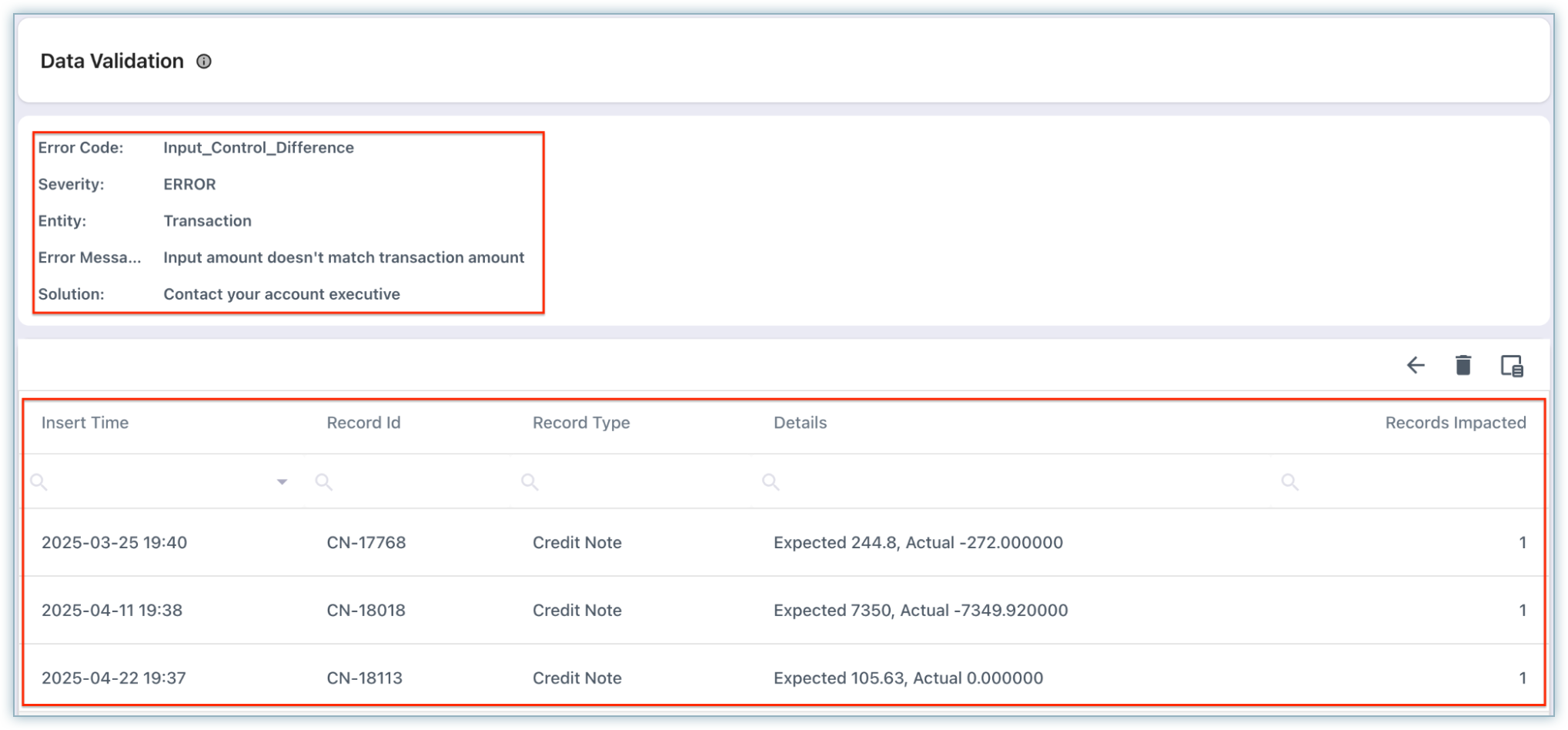Open the column chooser icon
The image size is (1568, 730).
[1512, 366]
